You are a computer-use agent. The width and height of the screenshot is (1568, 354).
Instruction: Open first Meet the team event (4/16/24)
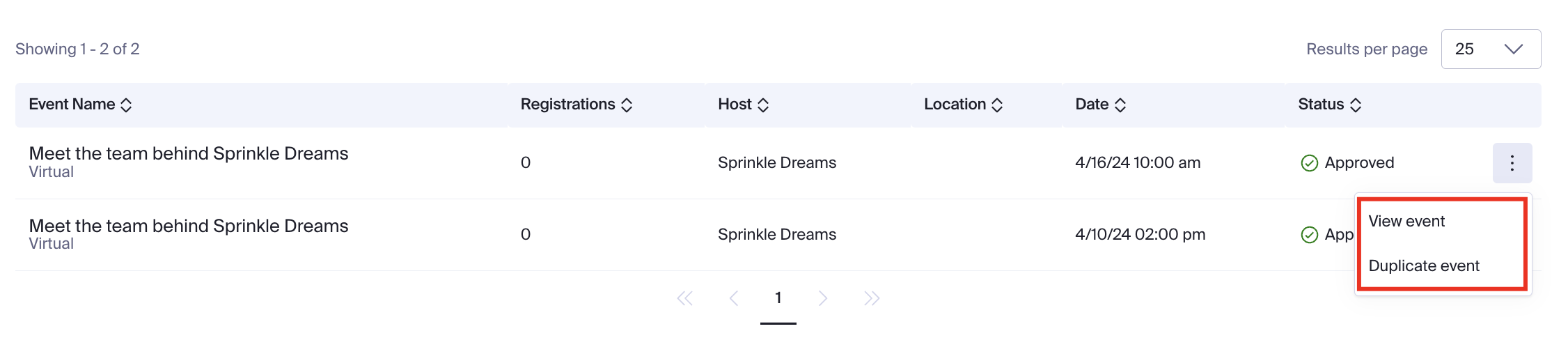[x=189, y=154]
